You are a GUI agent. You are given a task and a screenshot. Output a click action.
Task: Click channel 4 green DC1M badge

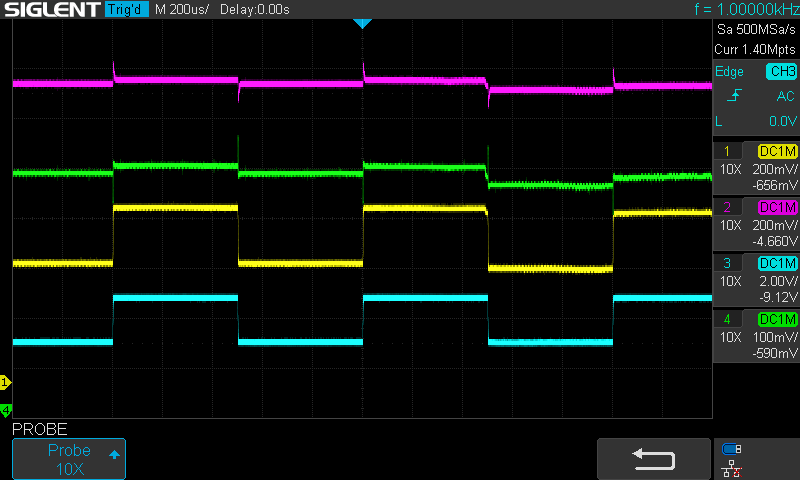point(778,319)
